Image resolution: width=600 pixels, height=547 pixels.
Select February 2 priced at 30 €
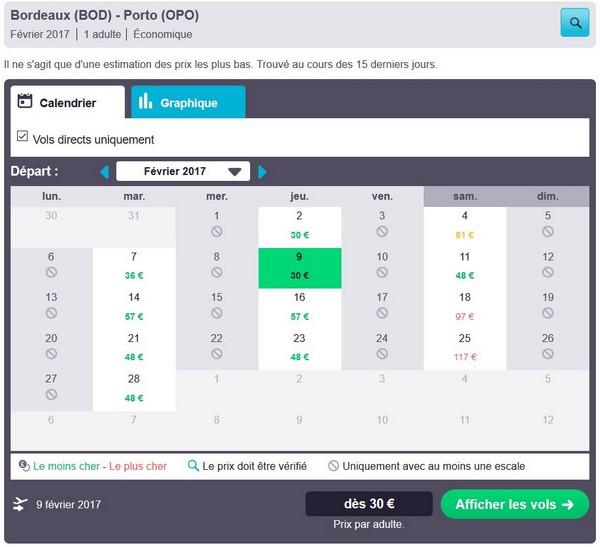coord(299,226)
